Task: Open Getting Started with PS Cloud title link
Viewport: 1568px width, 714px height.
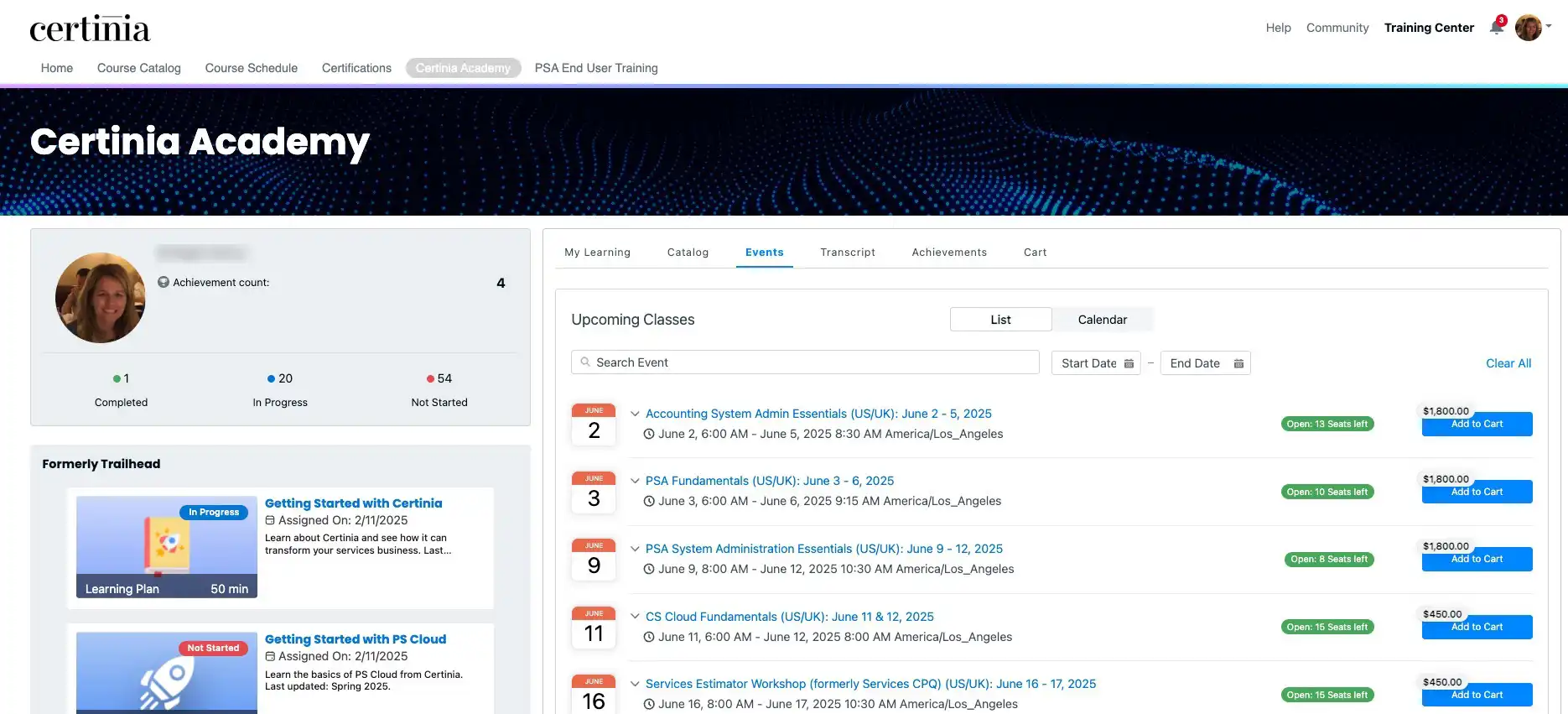Action: pyautogui.click(x=356, y=639)
